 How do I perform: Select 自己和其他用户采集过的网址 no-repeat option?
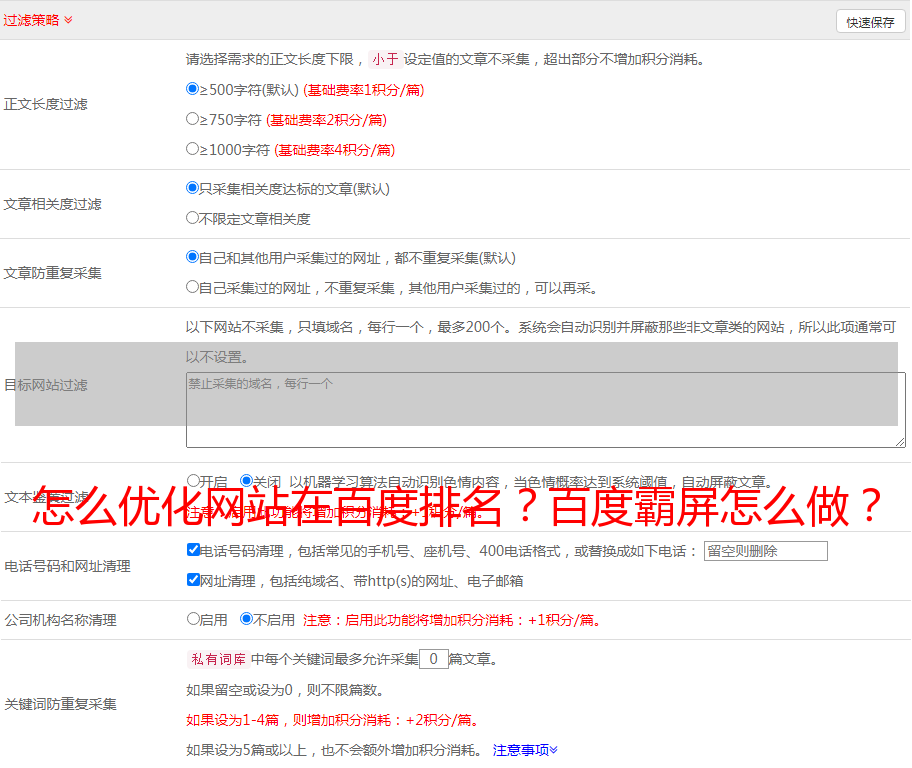pyautogui.click(x=193, y=257)
